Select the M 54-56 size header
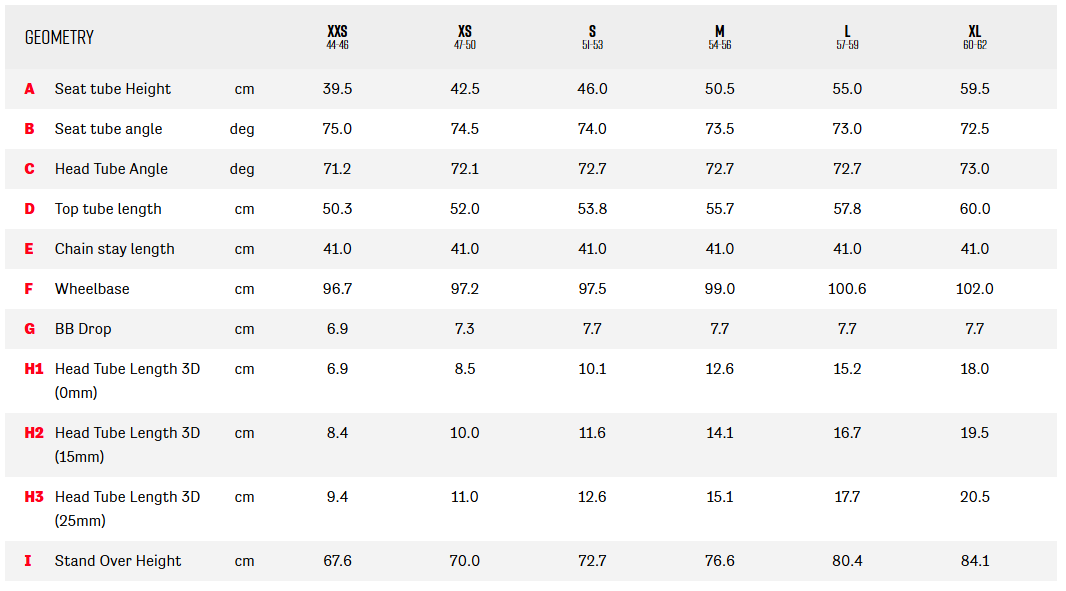Image resolution: width=1066 pixels, height=591 pixels. [x=720, y=37]
